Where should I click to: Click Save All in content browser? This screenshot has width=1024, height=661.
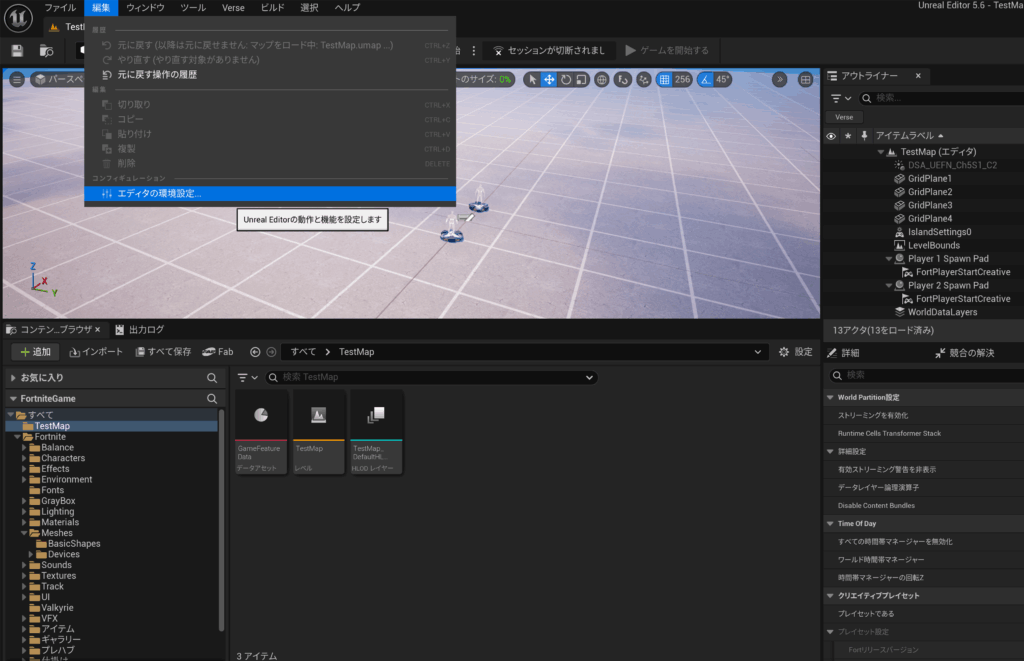pos(163,352)
